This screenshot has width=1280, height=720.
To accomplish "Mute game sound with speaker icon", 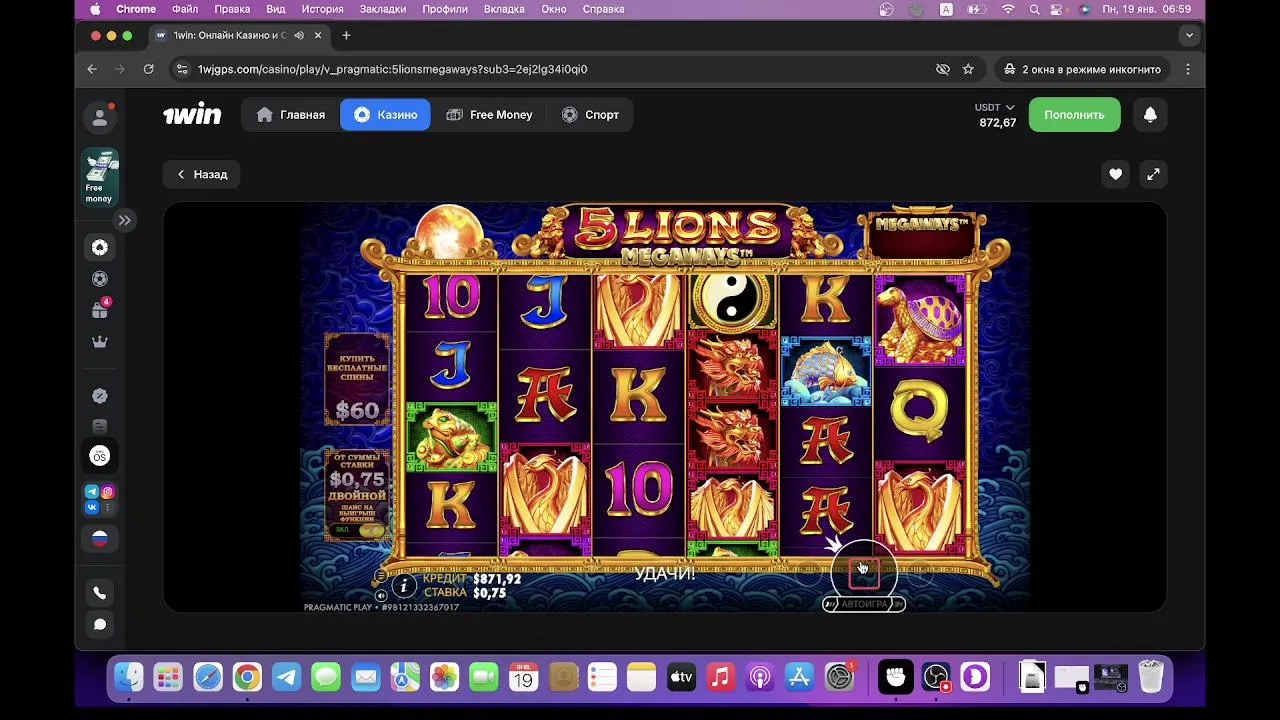I will (x=381, y=595).
